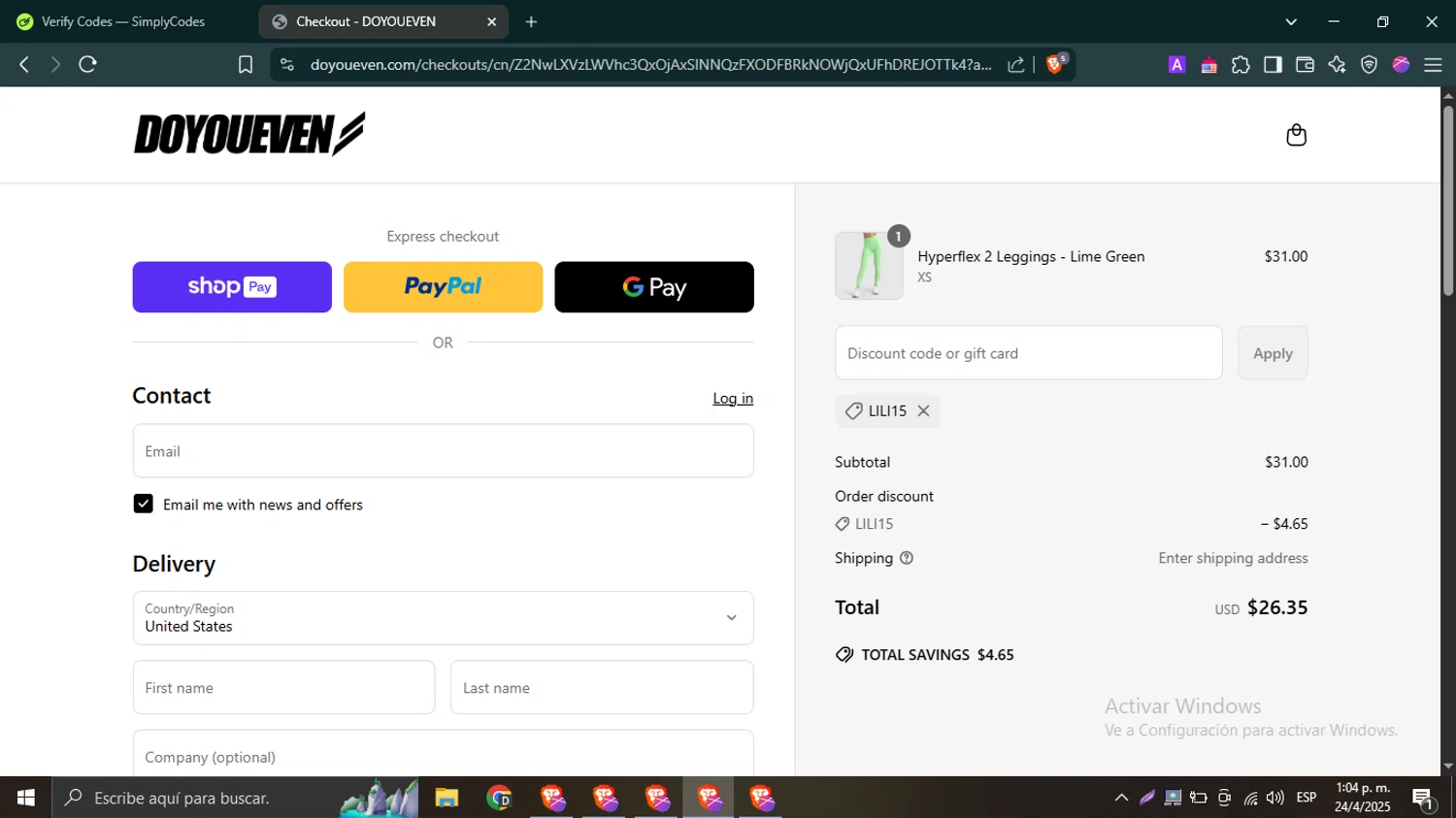Click the Log in link
1456x818 pixels.
[x=733, y=399]
